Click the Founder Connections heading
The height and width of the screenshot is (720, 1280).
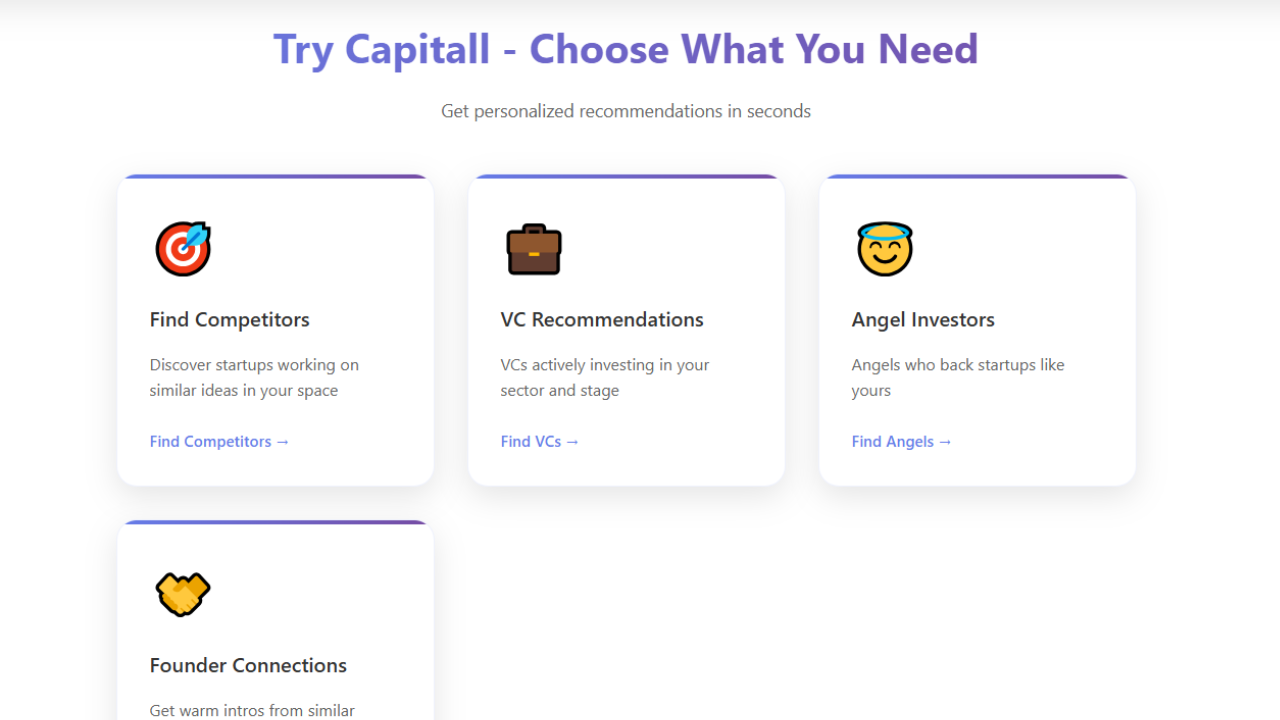(x=248, y=665)
